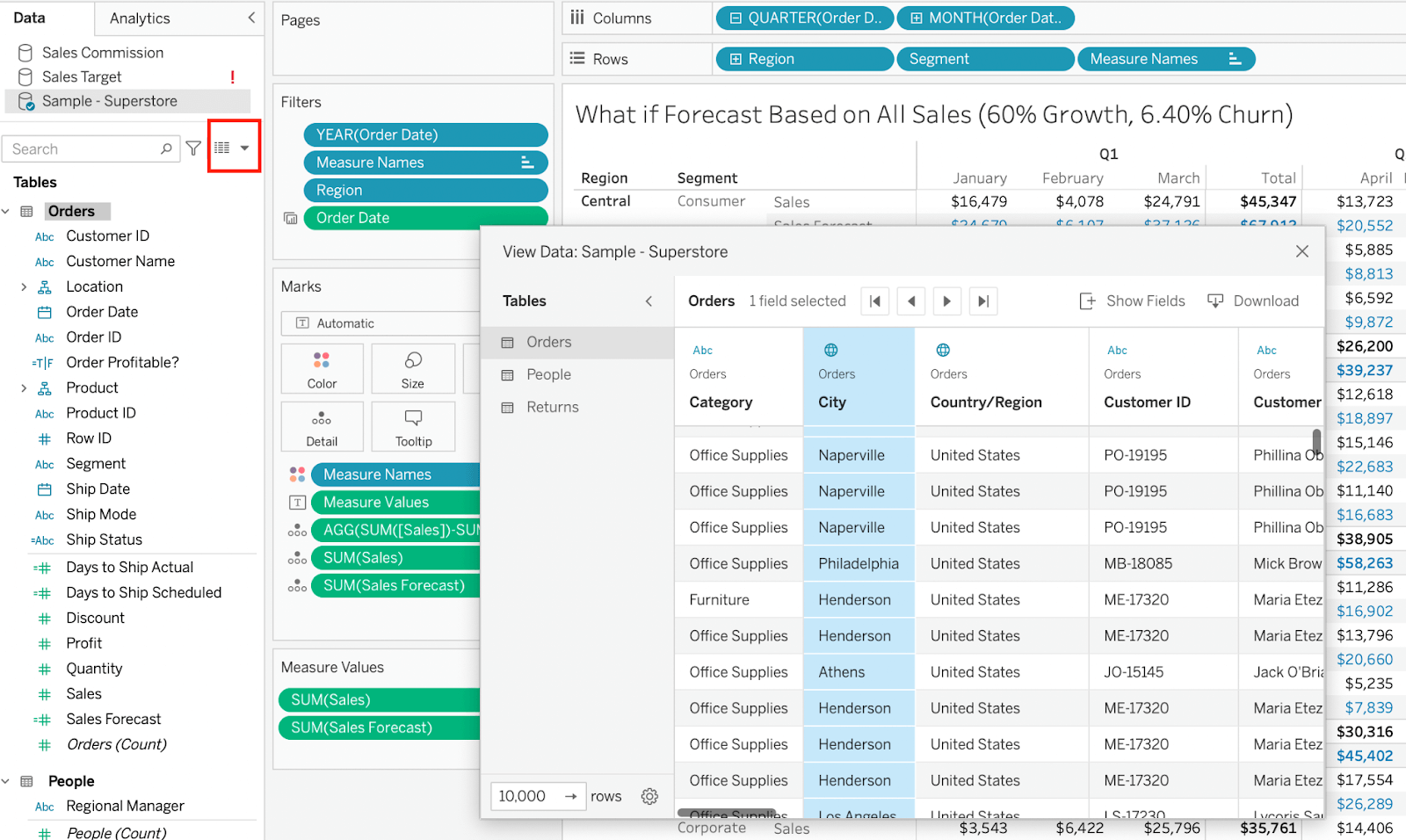This screenshot has width=1406, height=840.
Task: Click the Region filter pill
Action: 425,191
